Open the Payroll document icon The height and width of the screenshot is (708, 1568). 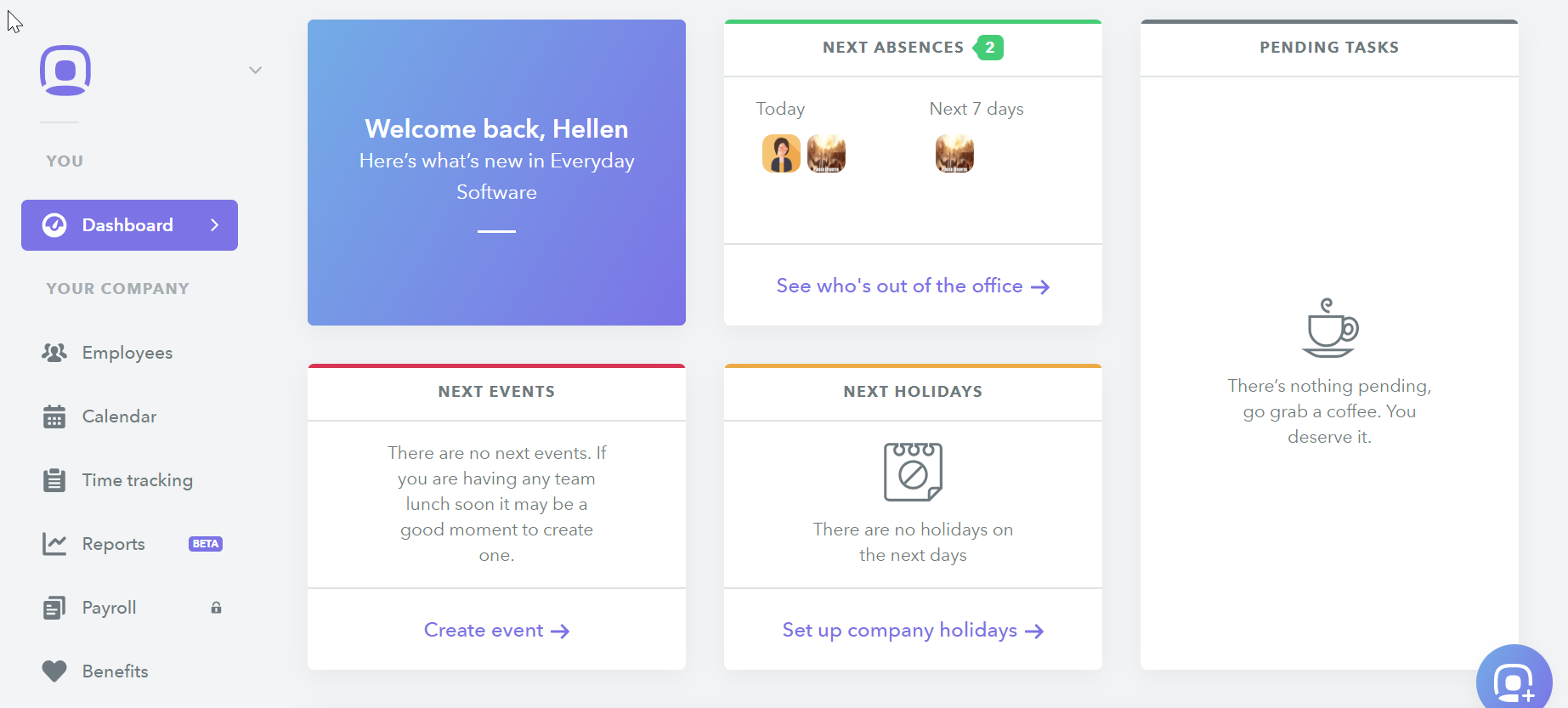[54, 608]
